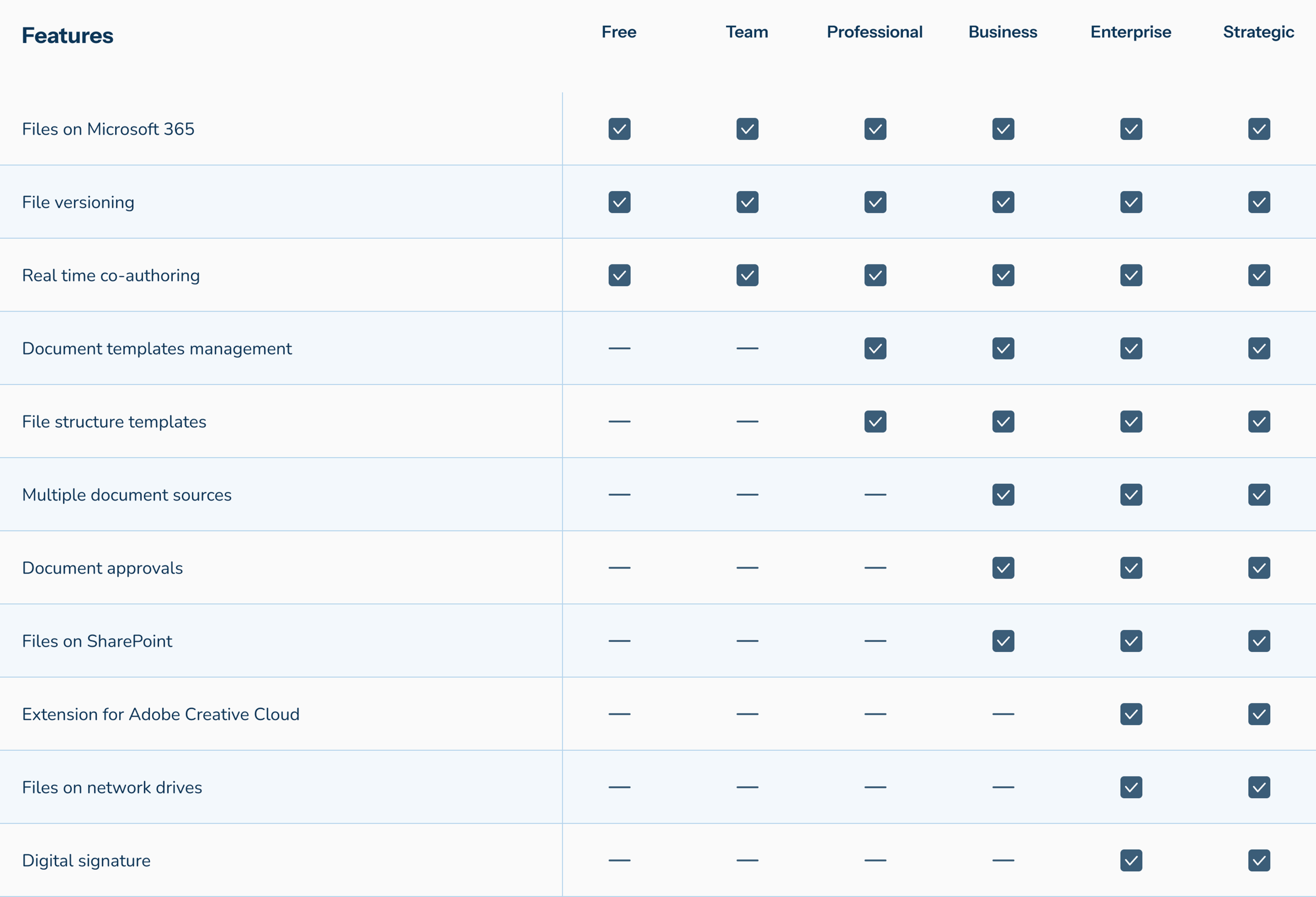Click the Strategic column header

(1259, 32)
